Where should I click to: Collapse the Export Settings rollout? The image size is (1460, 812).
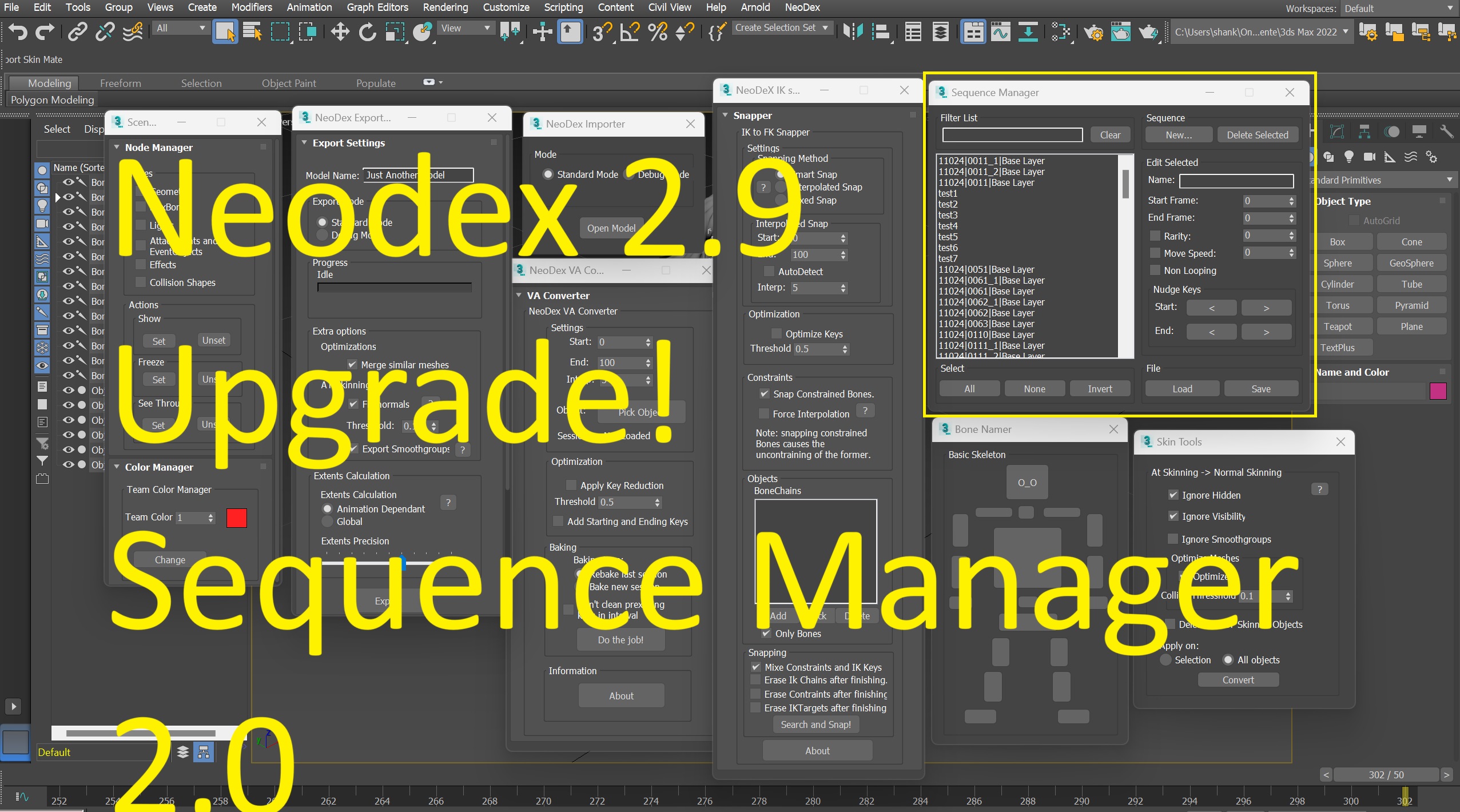[304, 142]
